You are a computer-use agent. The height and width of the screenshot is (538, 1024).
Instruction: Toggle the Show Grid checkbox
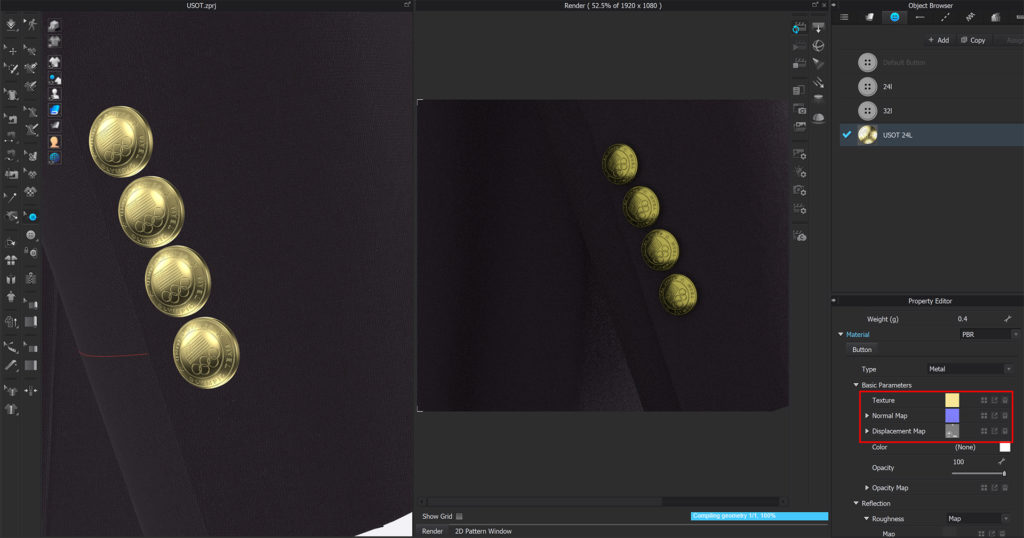click(459, 516)
